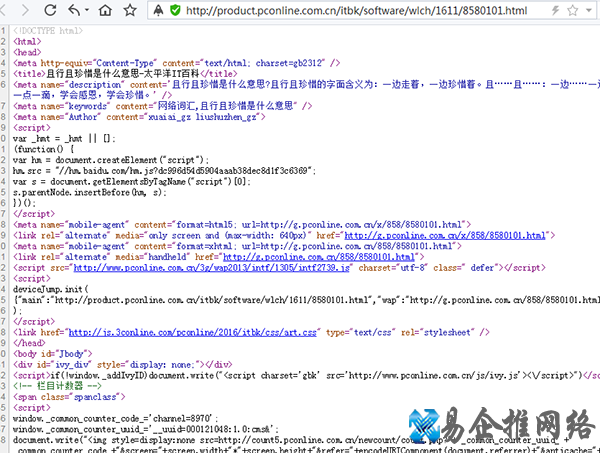This screenshot has height=453, width=600.
Task: Open the intf2739.js script link
Action: click(x=212, y=267)
